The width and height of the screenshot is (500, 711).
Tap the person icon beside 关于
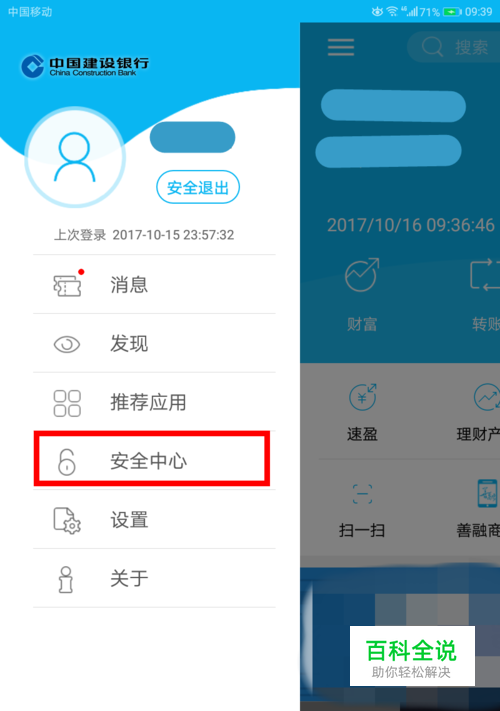[66, 579]
